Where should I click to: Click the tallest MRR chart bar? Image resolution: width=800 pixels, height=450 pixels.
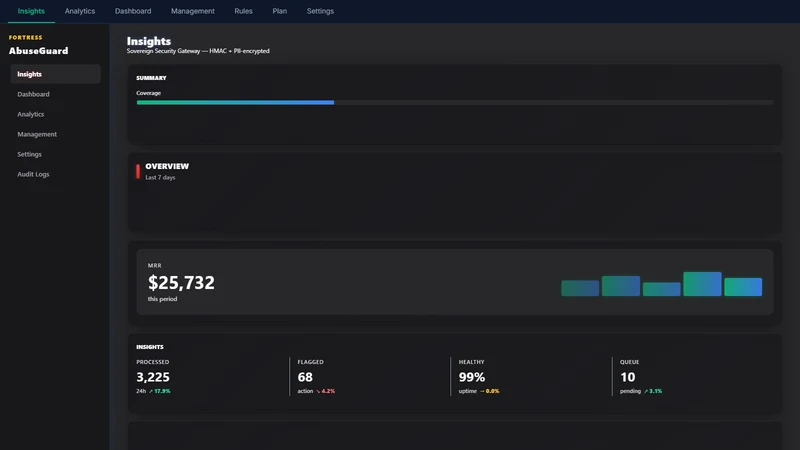[702, 284]
